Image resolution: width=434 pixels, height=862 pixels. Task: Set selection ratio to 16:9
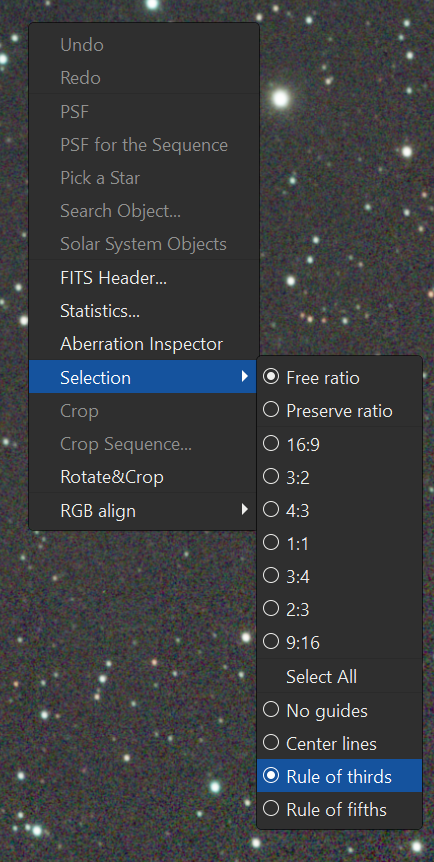coord(339,444)
